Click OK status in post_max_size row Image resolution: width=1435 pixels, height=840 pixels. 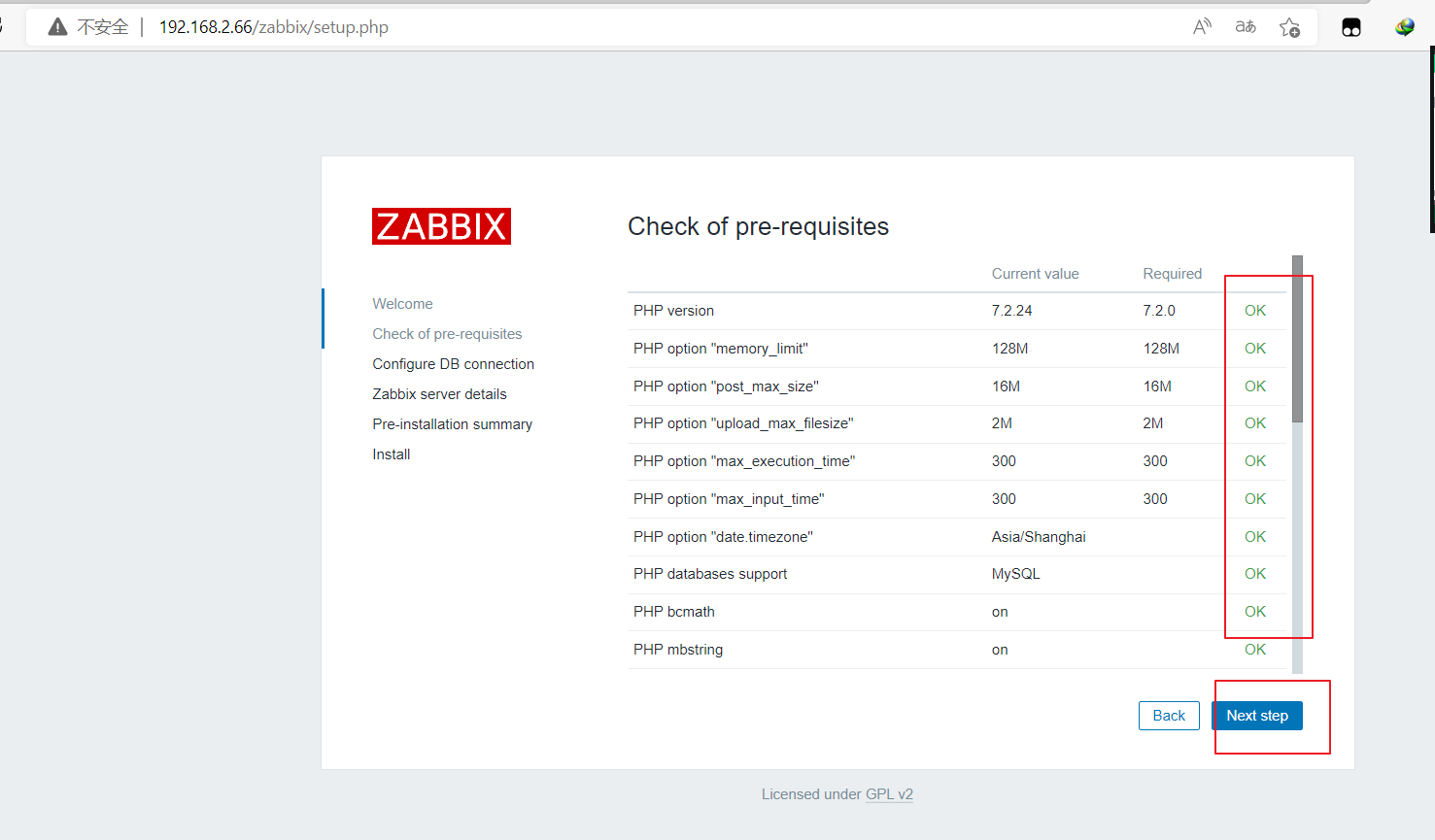point(1255,386)
